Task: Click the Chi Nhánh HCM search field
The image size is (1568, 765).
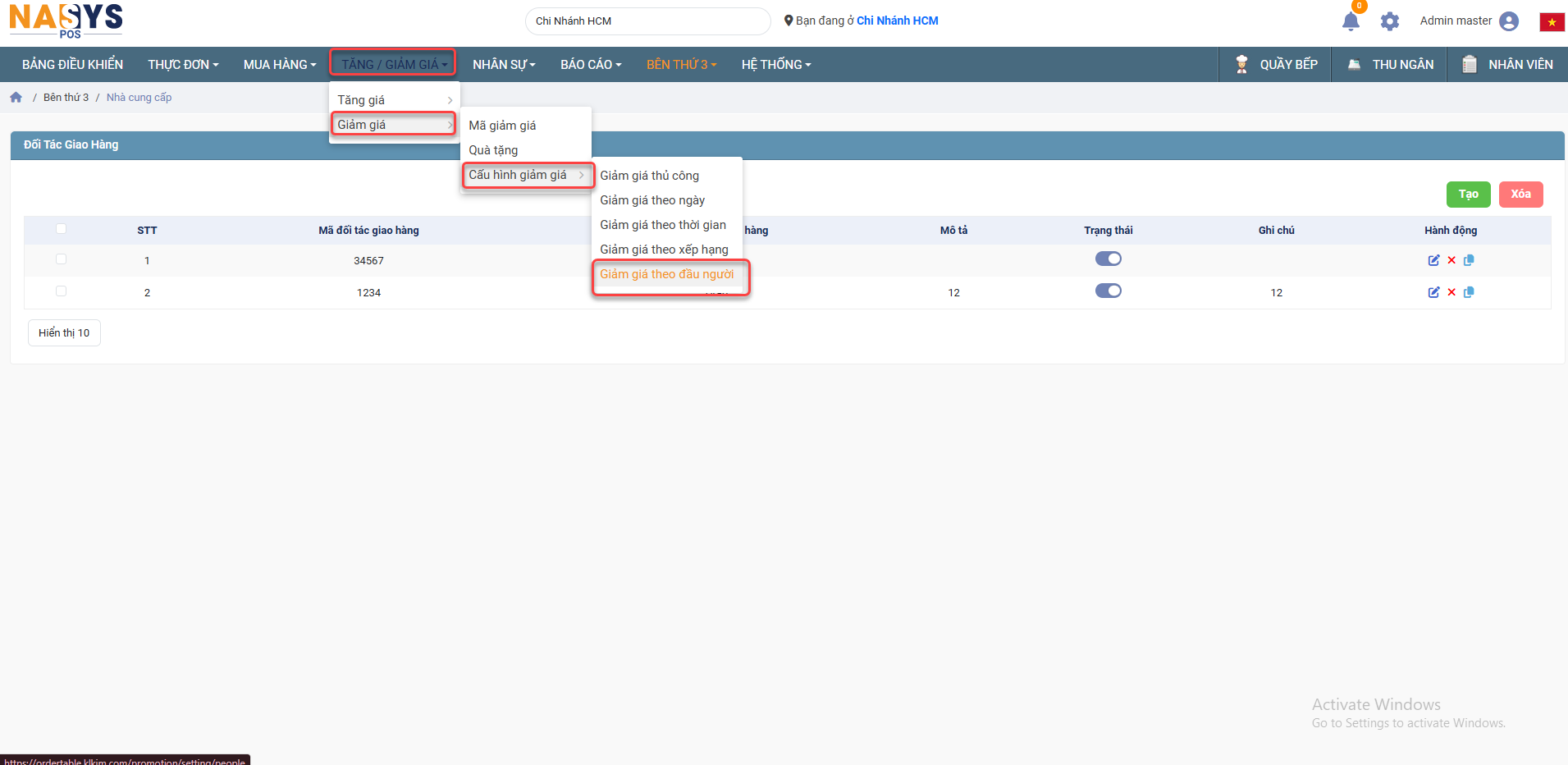Action: [647, 21]
